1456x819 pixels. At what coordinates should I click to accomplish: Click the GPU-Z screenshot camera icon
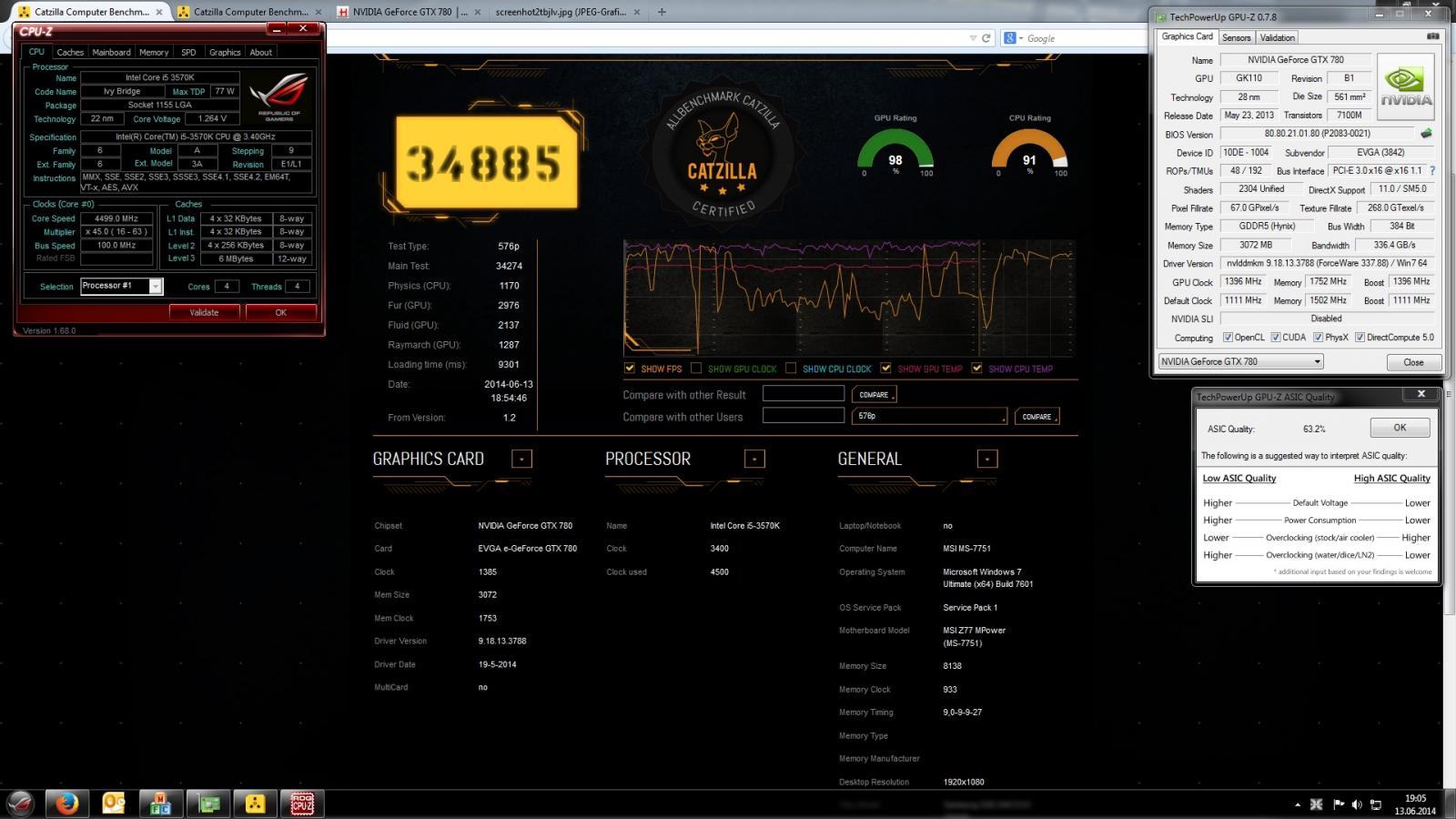pyautogui.click(x=1433, y=37)
